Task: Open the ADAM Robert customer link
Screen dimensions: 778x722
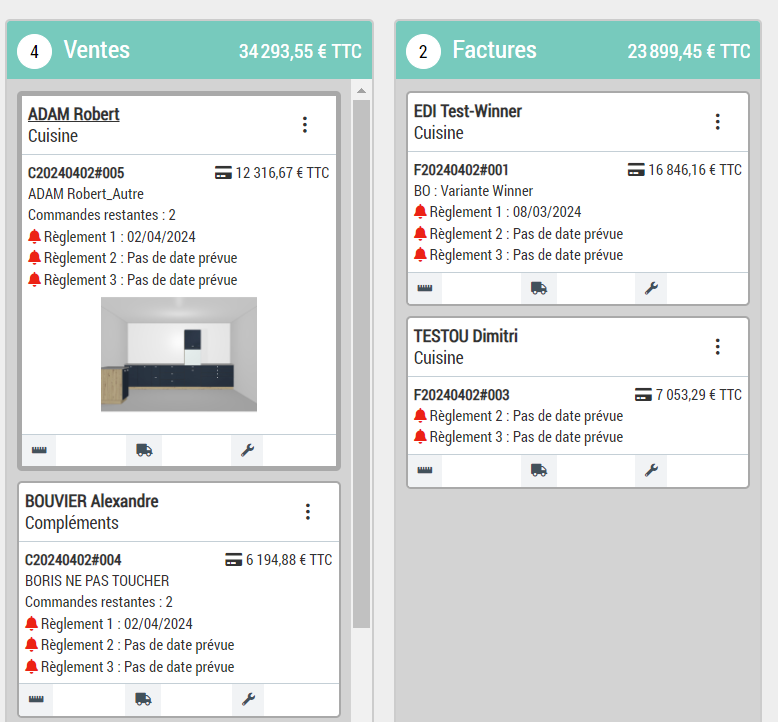Action: click(x=74, y=114)
